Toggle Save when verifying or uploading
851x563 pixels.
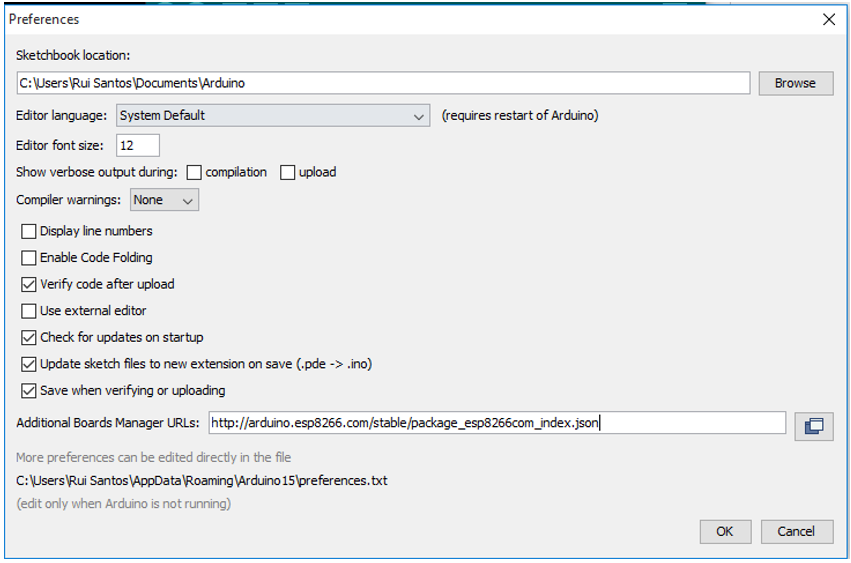pyautogui.click(x=29, y=391)
